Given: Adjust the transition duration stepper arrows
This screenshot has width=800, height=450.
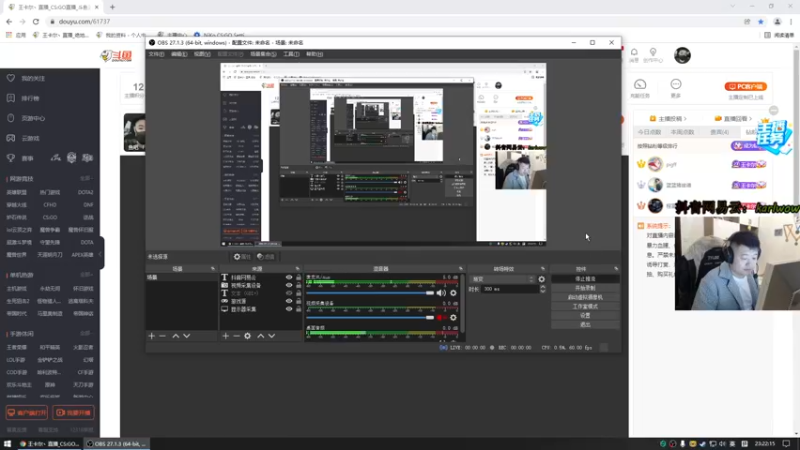Looking at the screenshot, I should 542,289.
